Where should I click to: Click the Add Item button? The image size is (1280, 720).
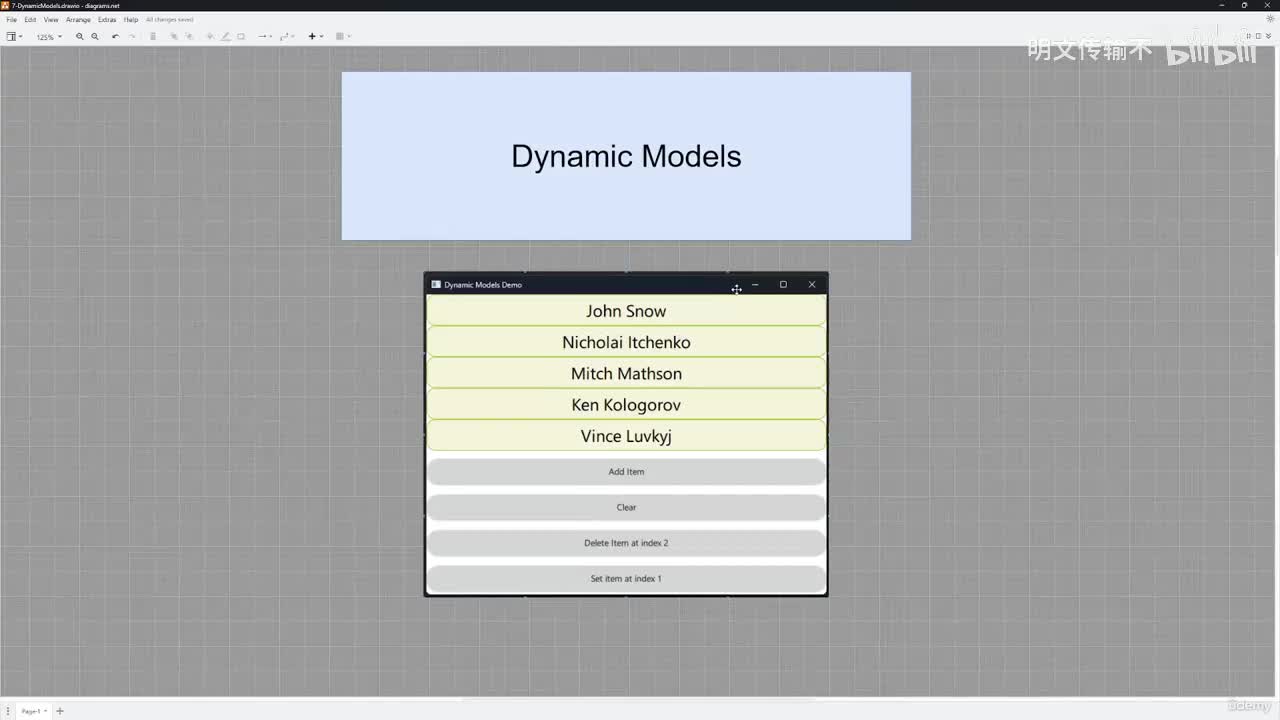(626, 472)
